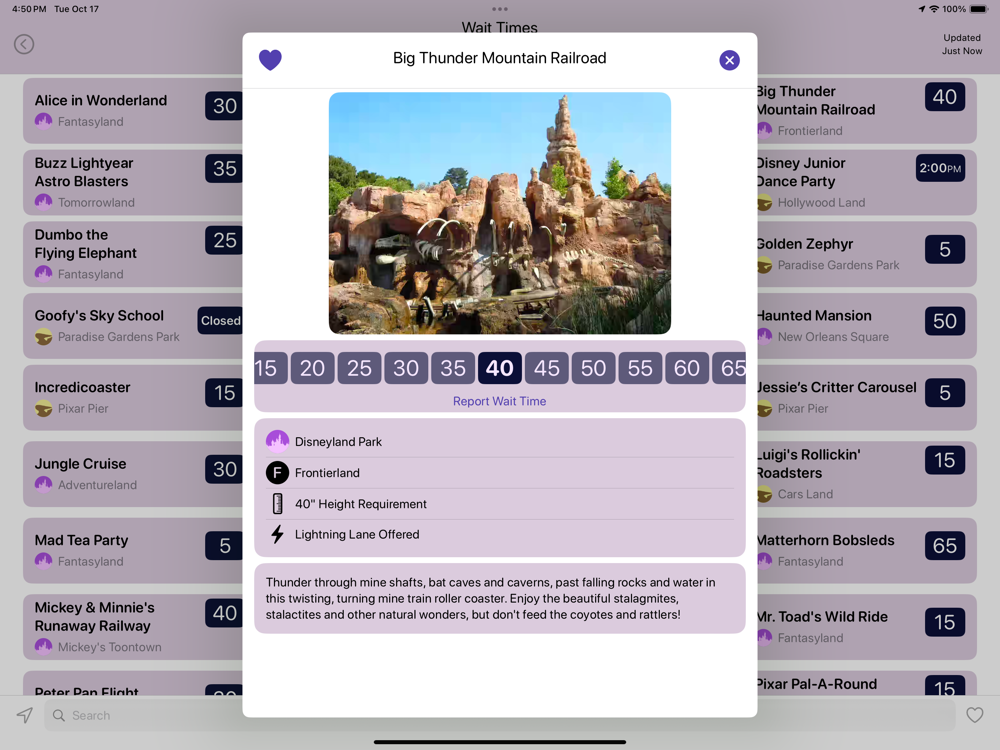Image resolution: width=1000 pixels, height=750 pixels.
Task: Click Cars Land label
Action: coord(805,494)
